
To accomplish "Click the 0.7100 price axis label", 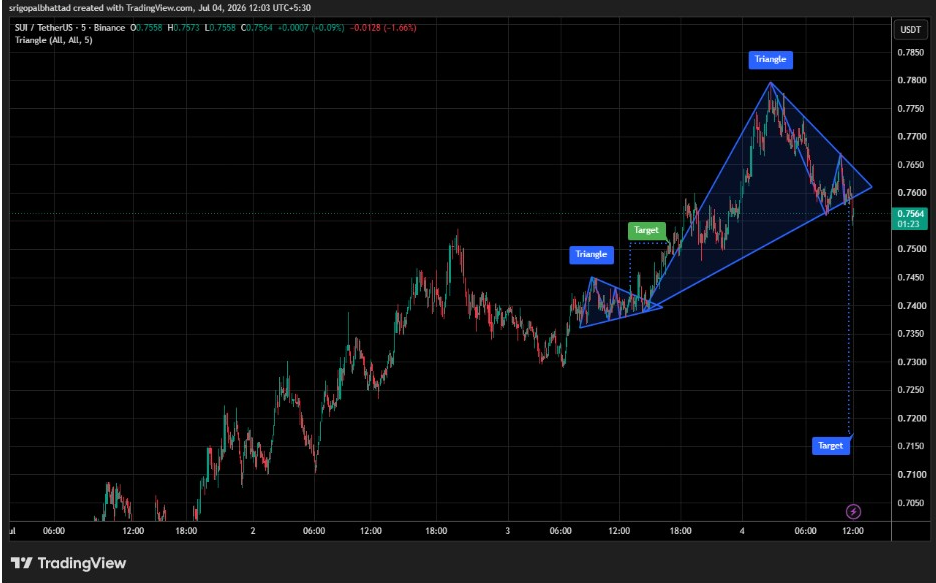I will [912, 475].
